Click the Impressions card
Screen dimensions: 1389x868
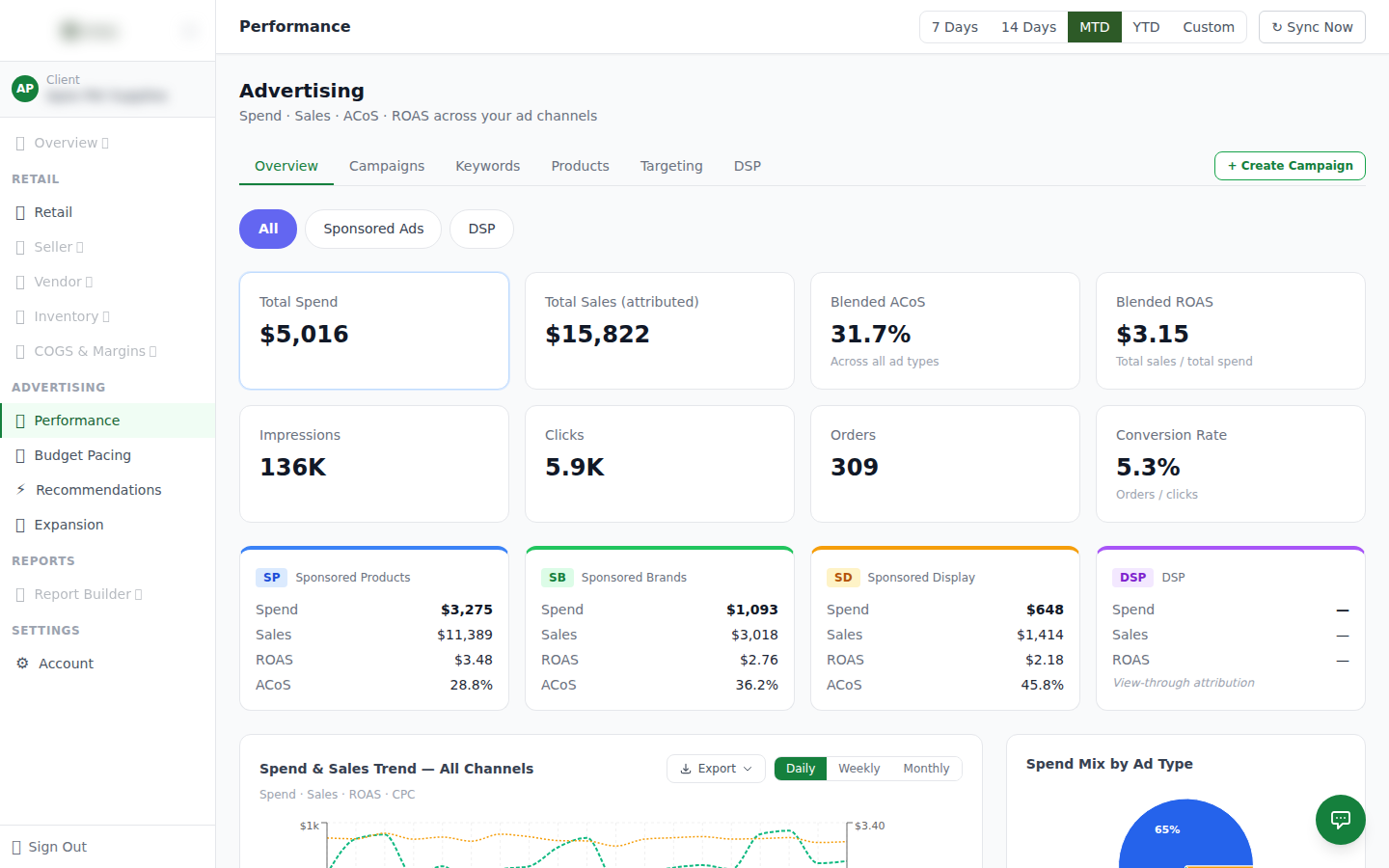pyautogui.click(x=374, y=464)
